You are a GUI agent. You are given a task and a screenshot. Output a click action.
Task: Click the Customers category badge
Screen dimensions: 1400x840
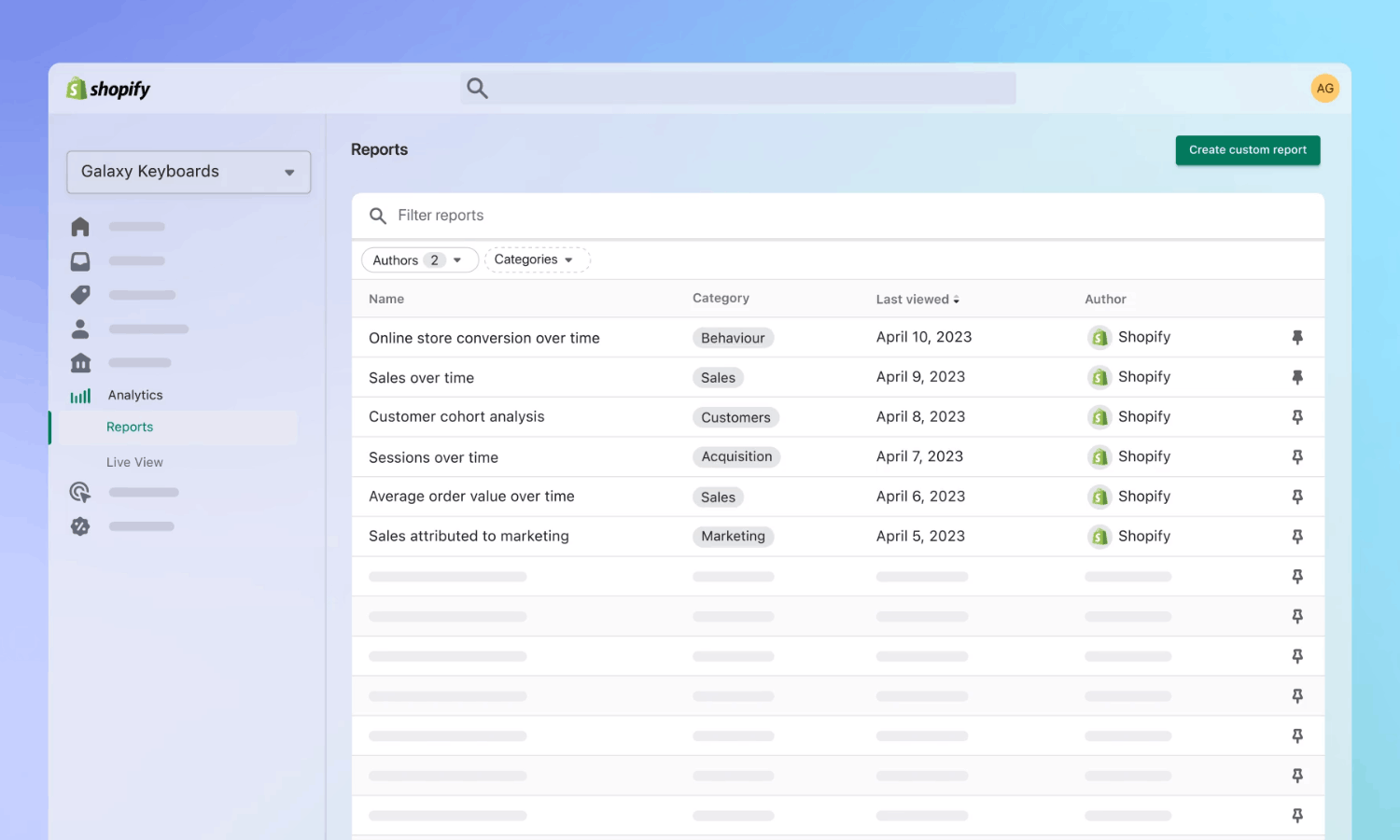[x=735, y=417]
